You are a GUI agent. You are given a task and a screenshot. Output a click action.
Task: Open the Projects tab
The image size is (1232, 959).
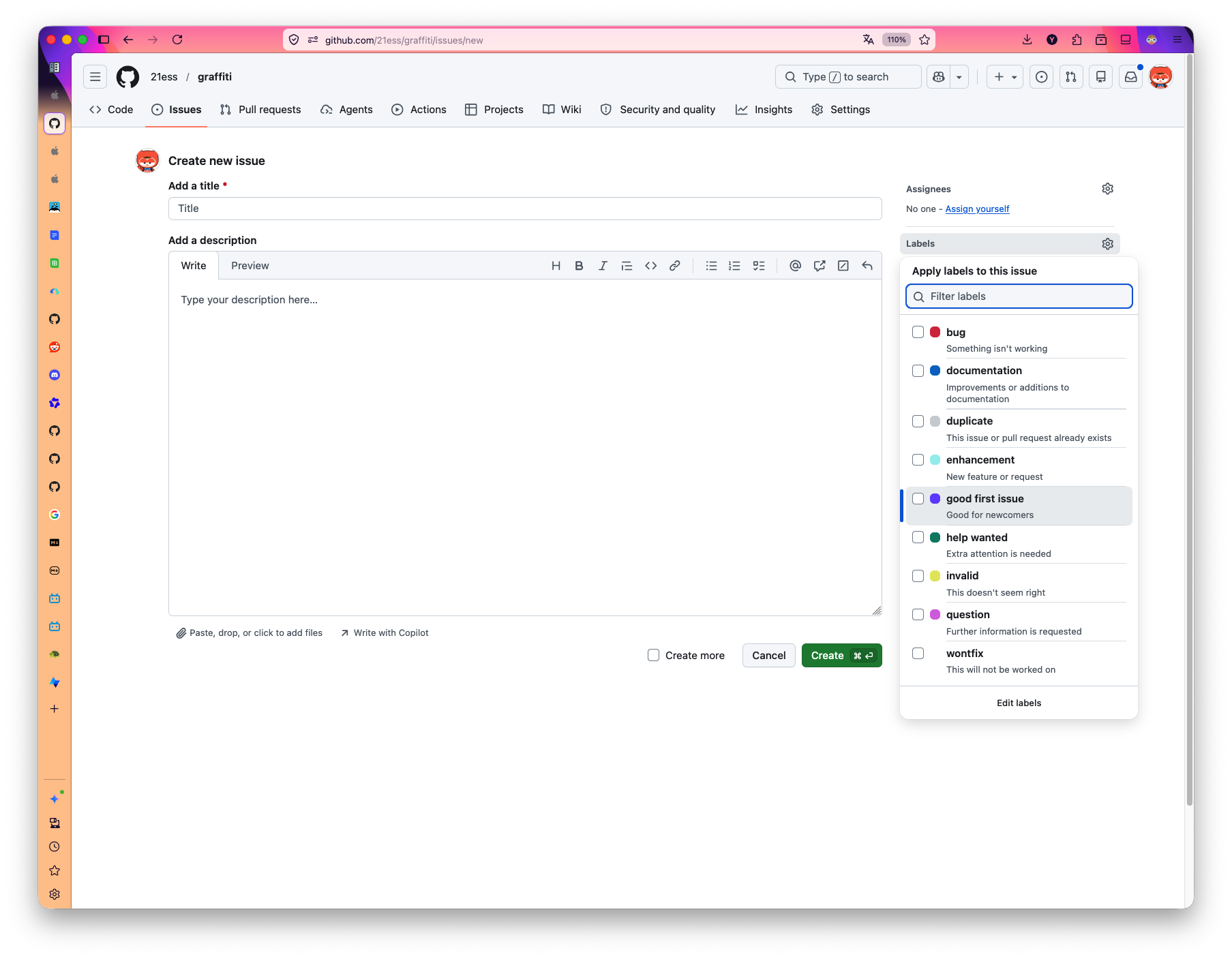coord(494,110)
